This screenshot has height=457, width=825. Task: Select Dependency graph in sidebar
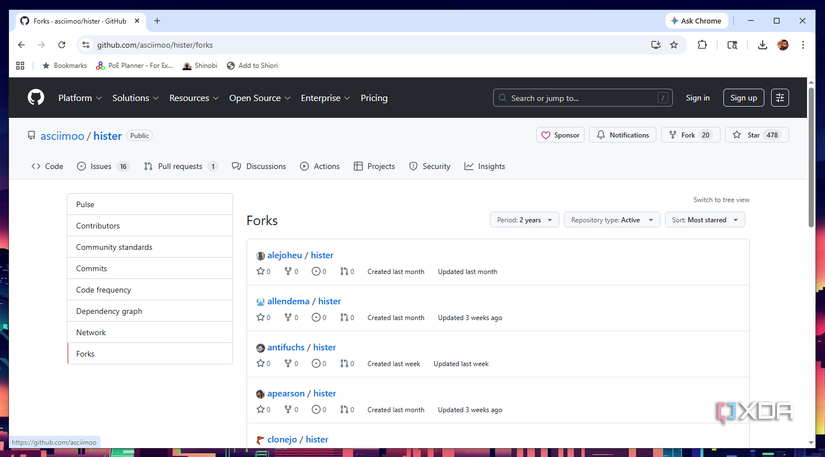click(150, 311)
